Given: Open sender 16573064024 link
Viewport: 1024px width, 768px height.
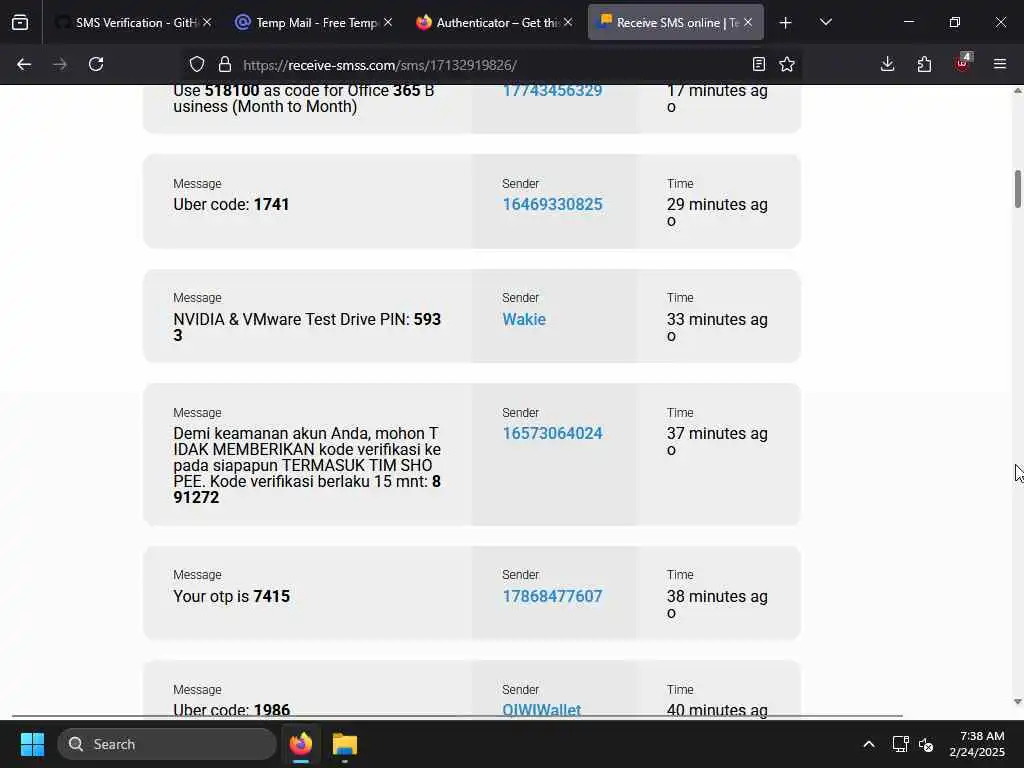Looking at the screenshot, I should click(x=552, y=434).
